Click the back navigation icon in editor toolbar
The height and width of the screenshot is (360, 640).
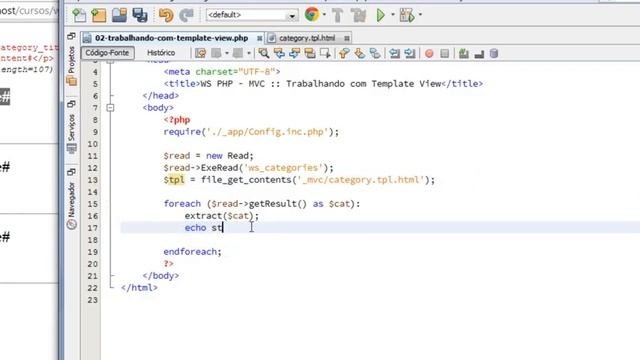(x=216, y=53)
